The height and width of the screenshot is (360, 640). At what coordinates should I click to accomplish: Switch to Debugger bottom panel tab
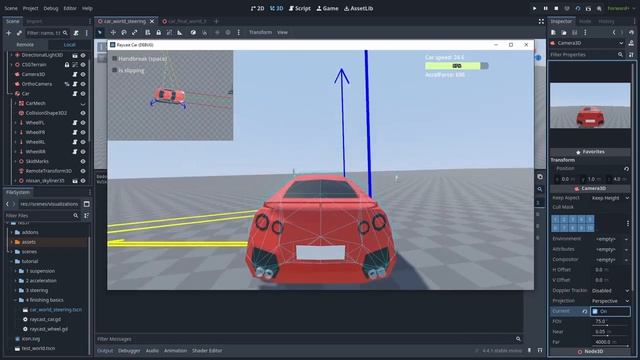tap(129, 351)
